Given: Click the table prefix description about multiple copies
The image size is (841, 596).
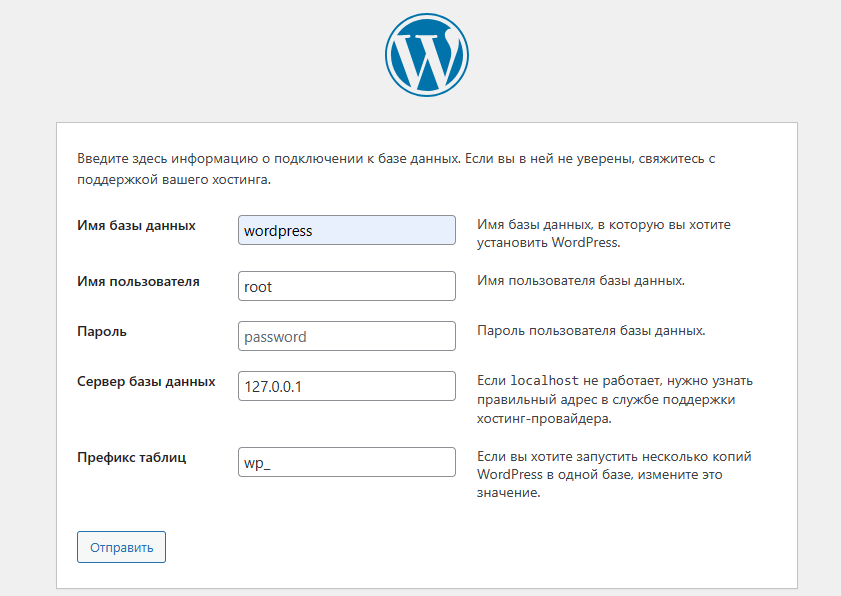Looking at the screenshot, I should tap(614, 474).
